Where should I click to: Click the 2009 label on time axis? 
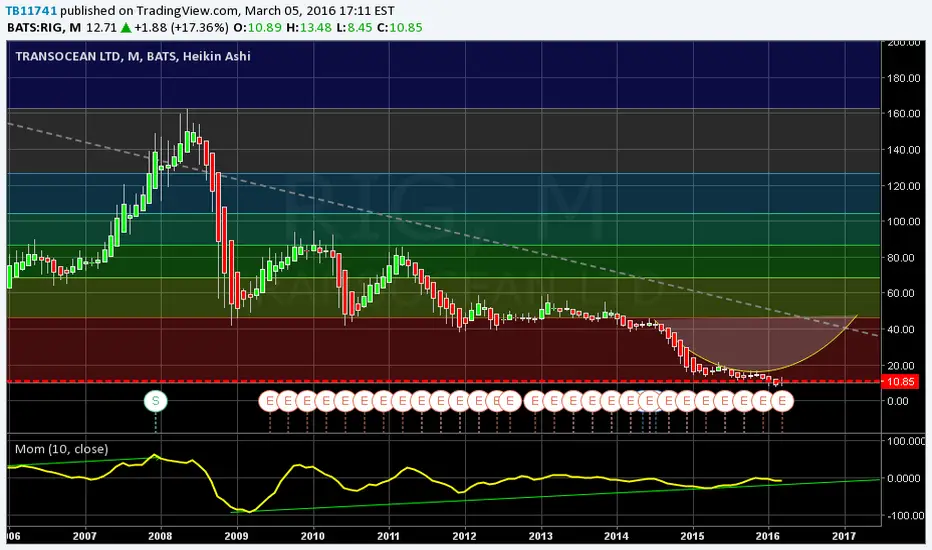coord(236,536)
